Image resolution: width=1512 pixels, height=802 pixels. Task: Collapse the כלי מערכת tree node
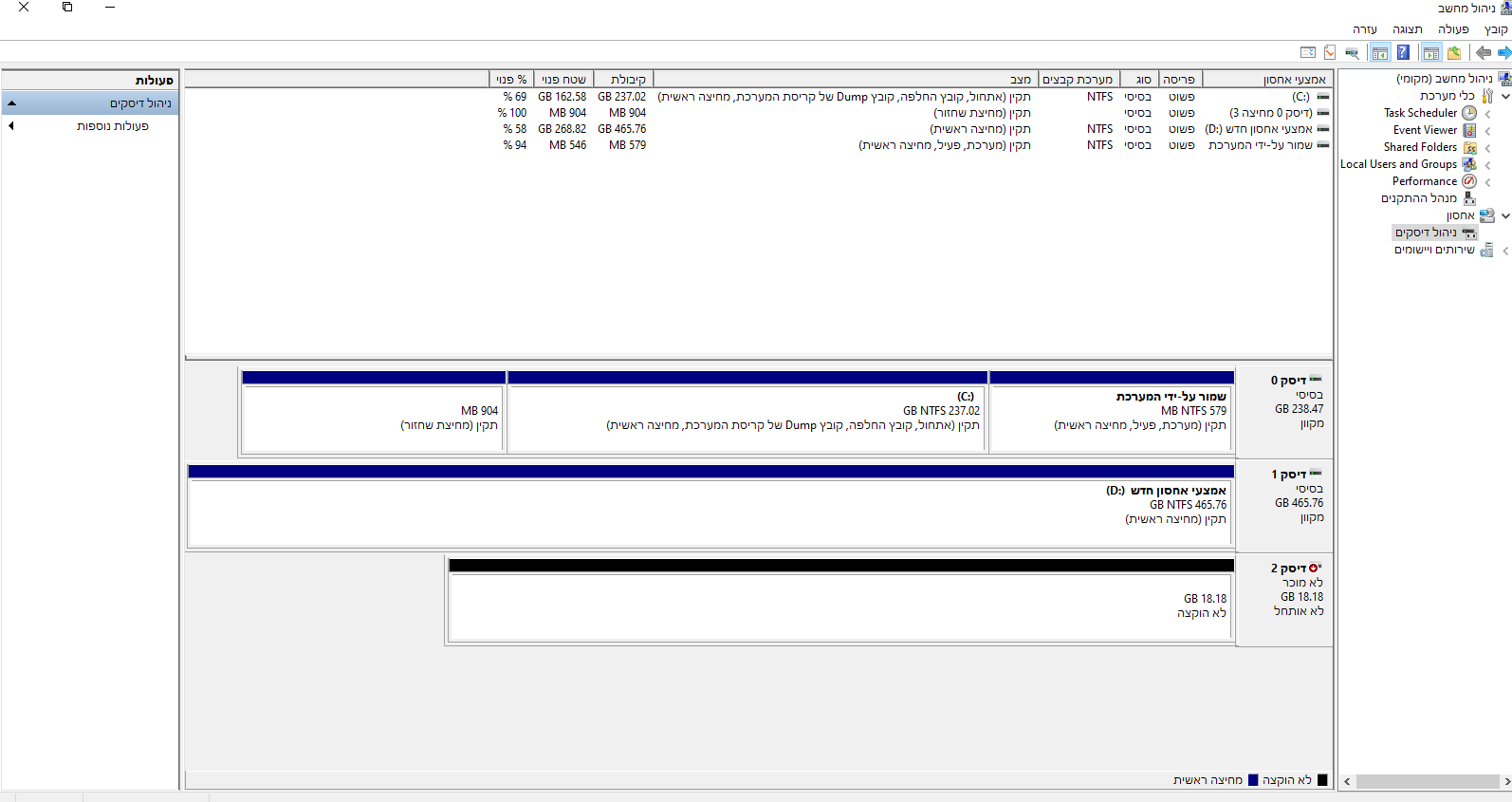1505,96
